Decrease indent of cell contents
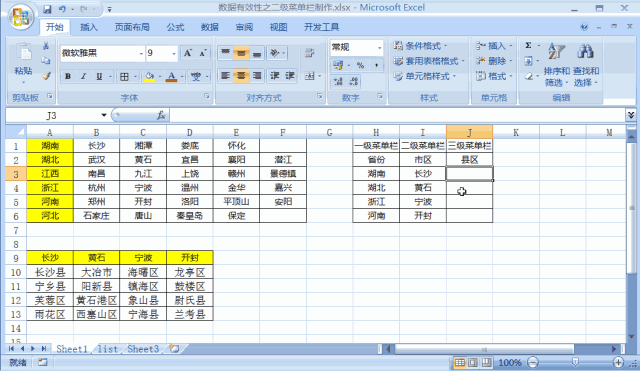 (x=275, y=76)
